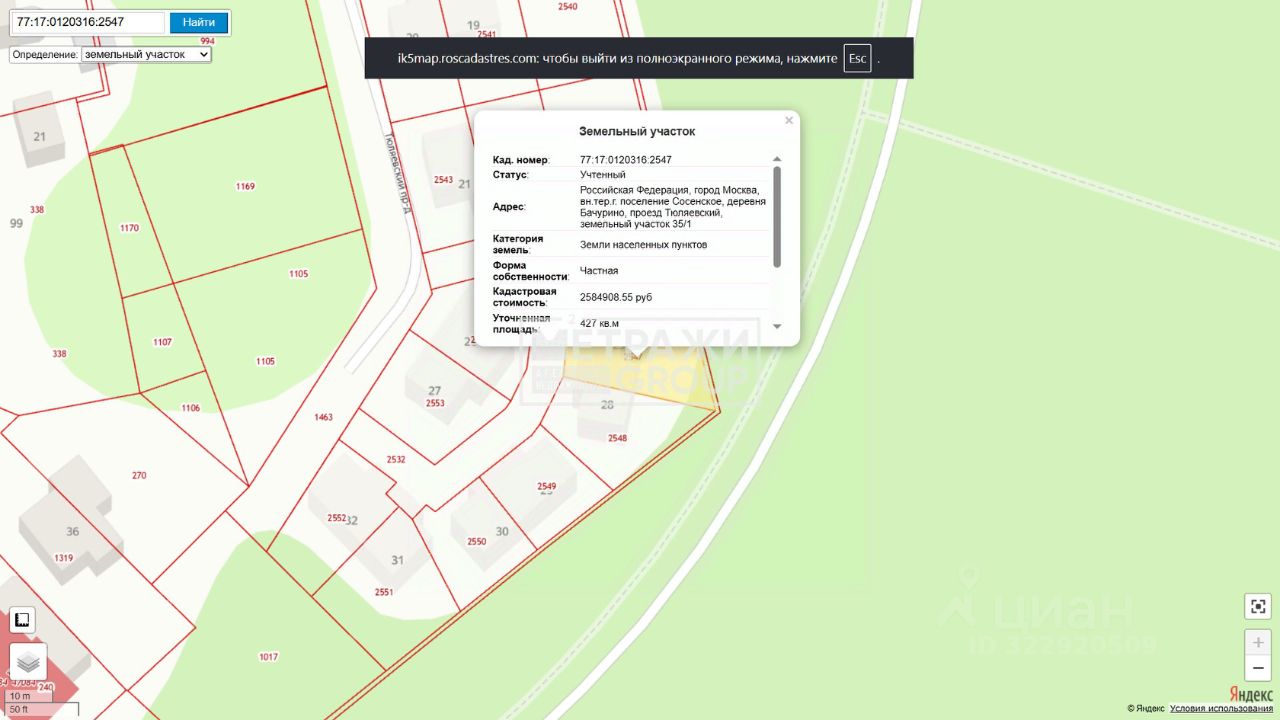Open Условия использования link
The height and width of the screenshot is (720, 1280).
click(1221, 708)
